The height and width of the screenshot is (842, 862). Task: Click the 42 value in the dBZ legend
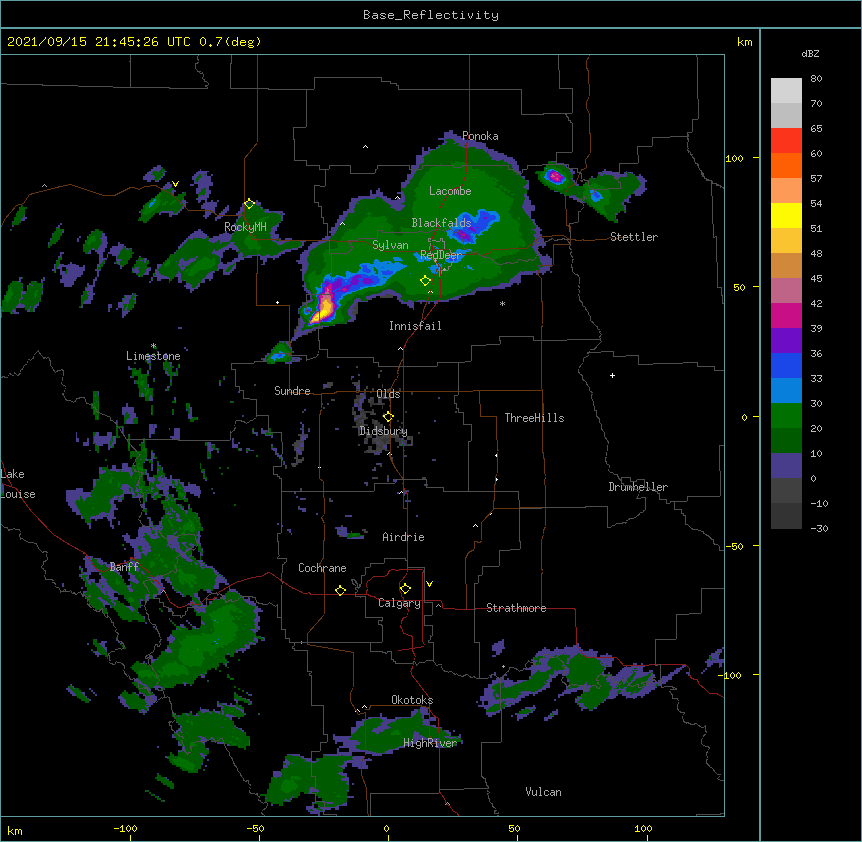[x=816, y=303]
